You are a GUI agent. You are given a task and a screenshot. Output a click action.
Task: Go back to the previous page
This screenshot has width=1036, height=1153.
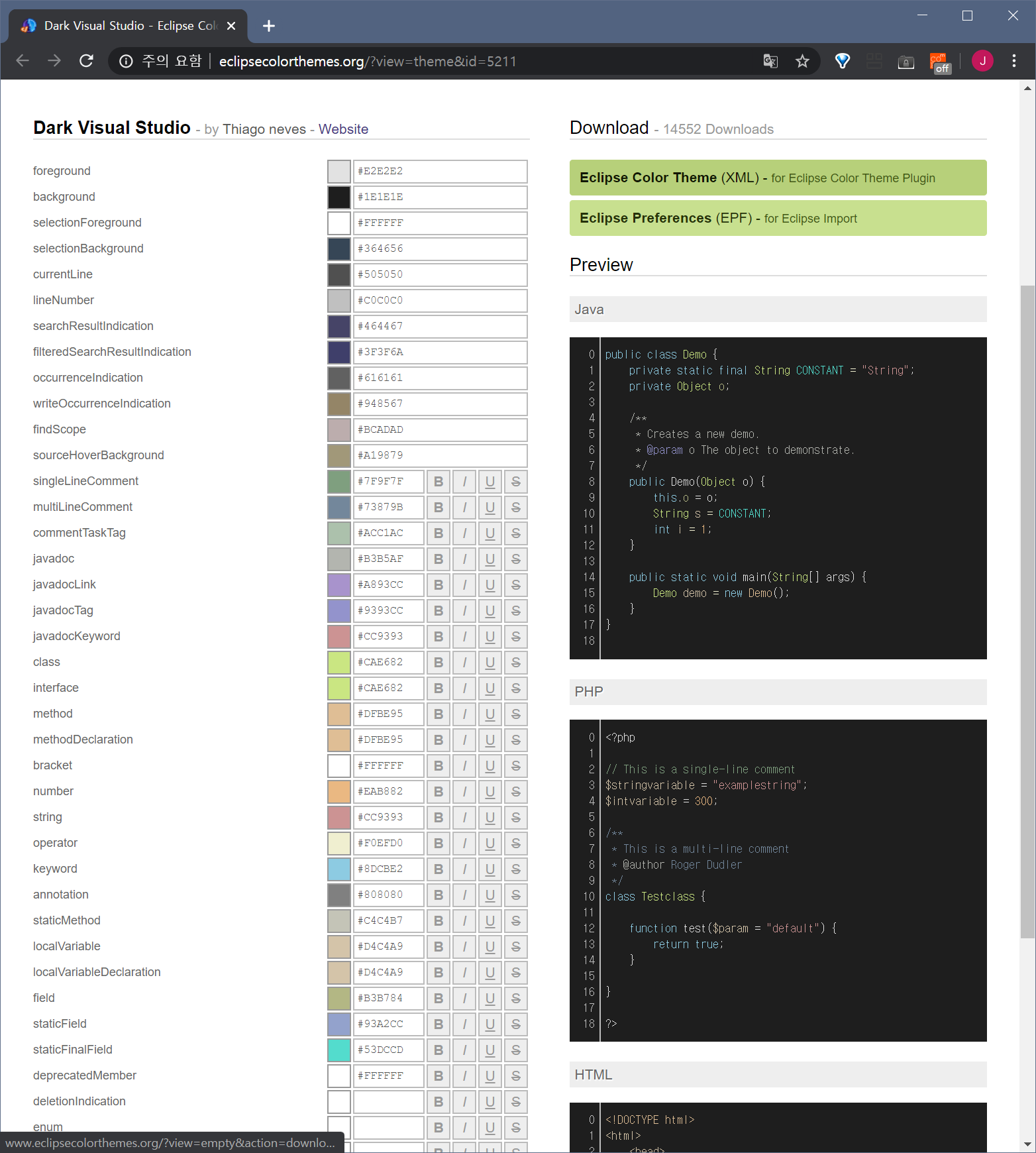(23, 61)
